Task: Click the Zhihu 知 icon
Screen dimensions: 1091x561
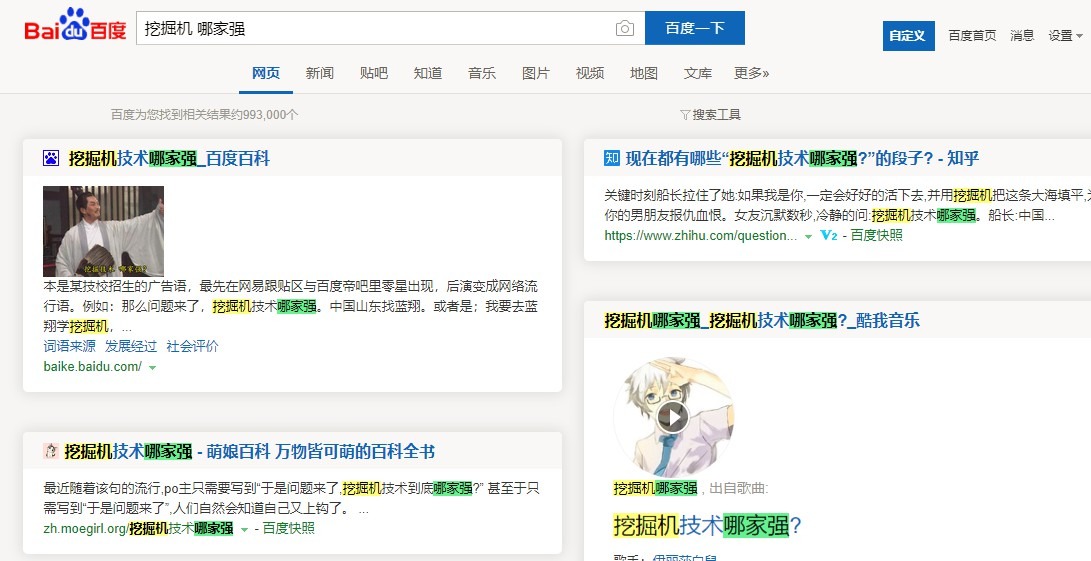Action: tap(612, 158)
